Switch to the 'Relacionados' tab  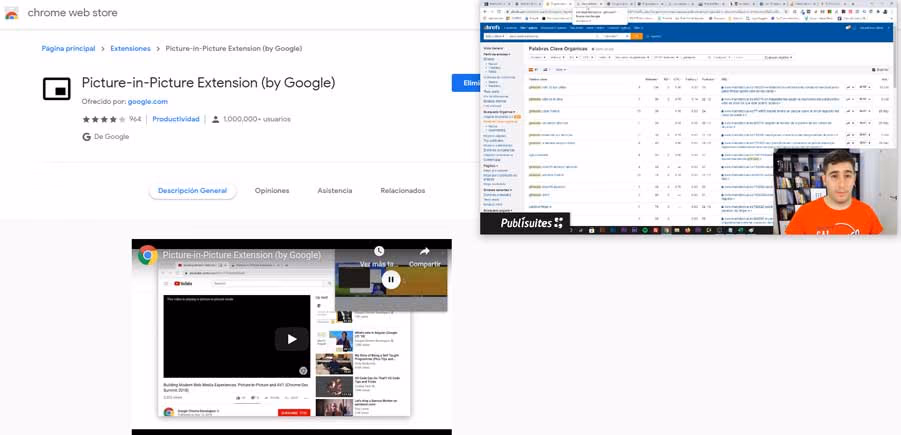403,191
